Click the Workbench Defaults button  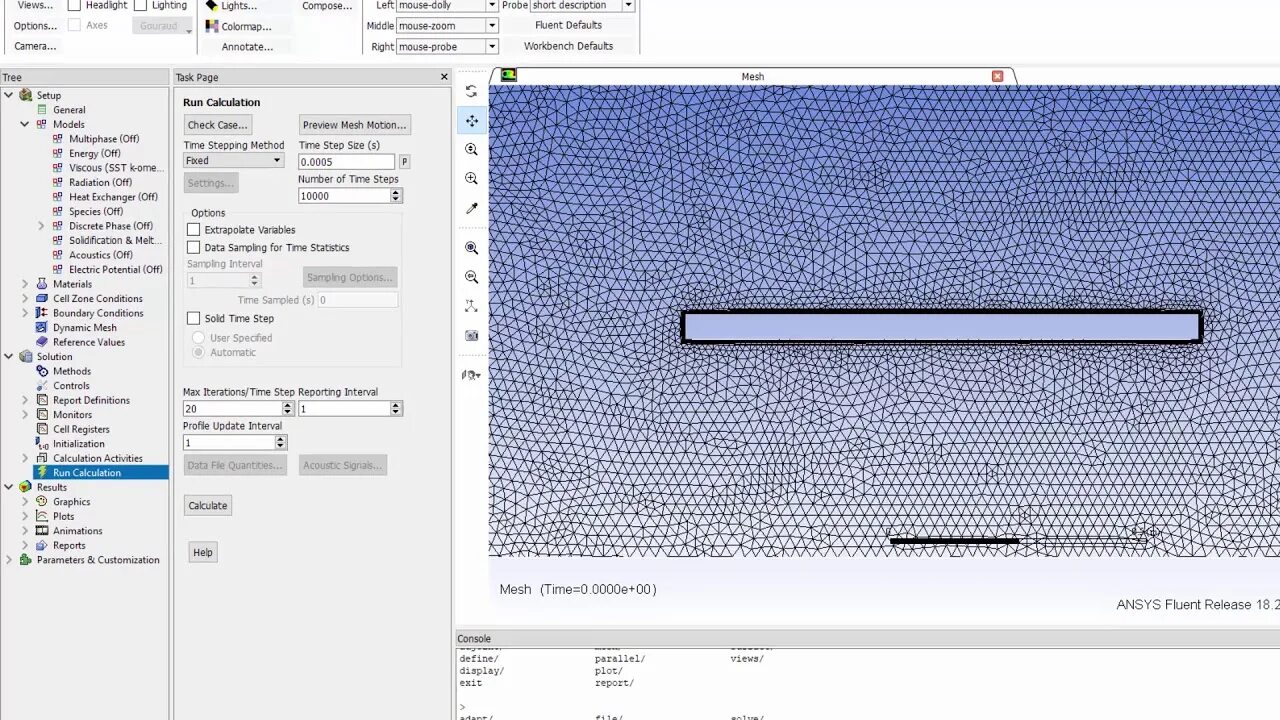coord(568,46)
